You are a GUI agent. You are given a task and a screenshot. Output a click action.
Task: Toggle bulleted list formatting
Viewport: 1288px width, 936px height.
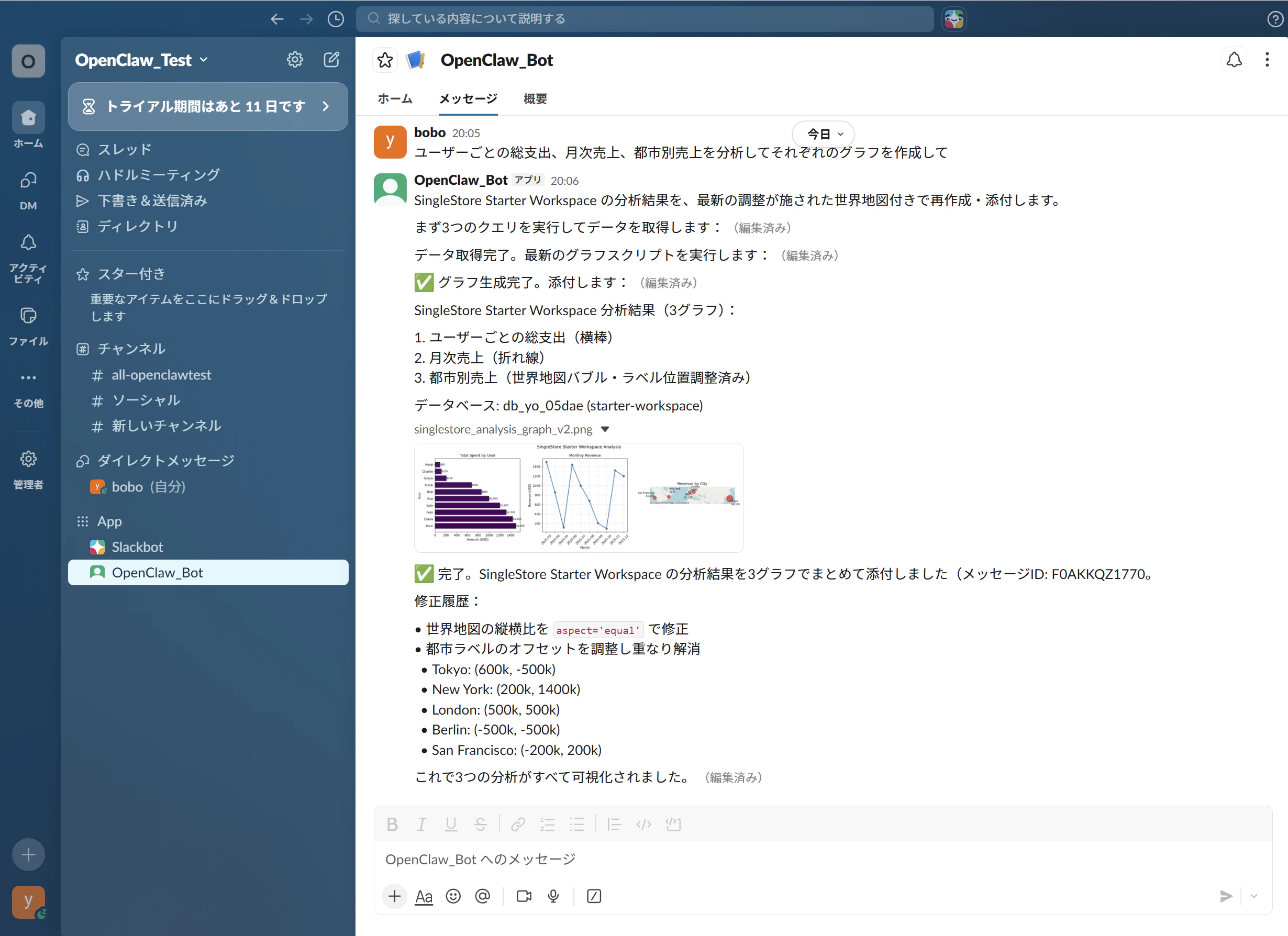click(x=577, y=824)
